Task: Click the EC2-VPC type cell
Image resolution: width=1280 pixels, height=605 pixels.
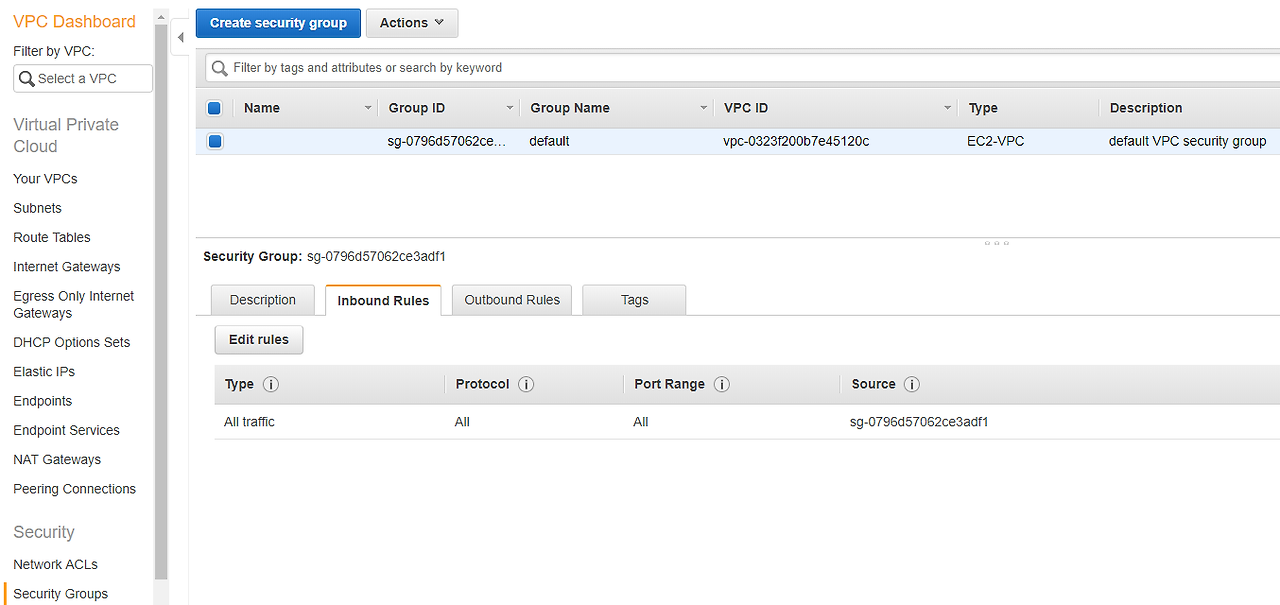Action: tap(996, 141)
